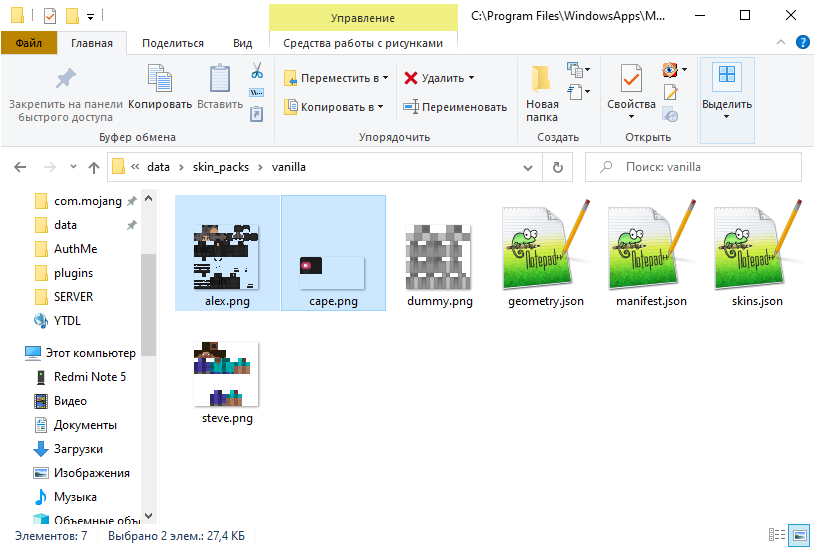Open AuthMe folder in navigation pane
Screen dimensions: 815x548
pos(75,249)
